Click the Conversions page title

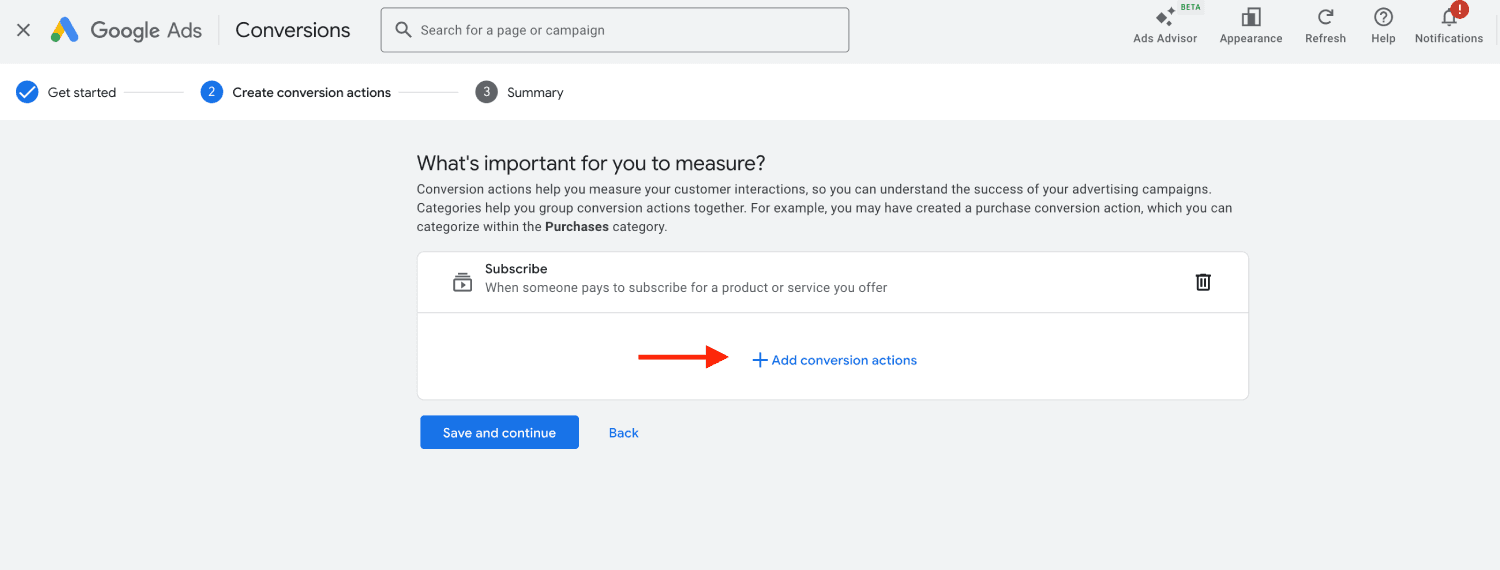293,30
